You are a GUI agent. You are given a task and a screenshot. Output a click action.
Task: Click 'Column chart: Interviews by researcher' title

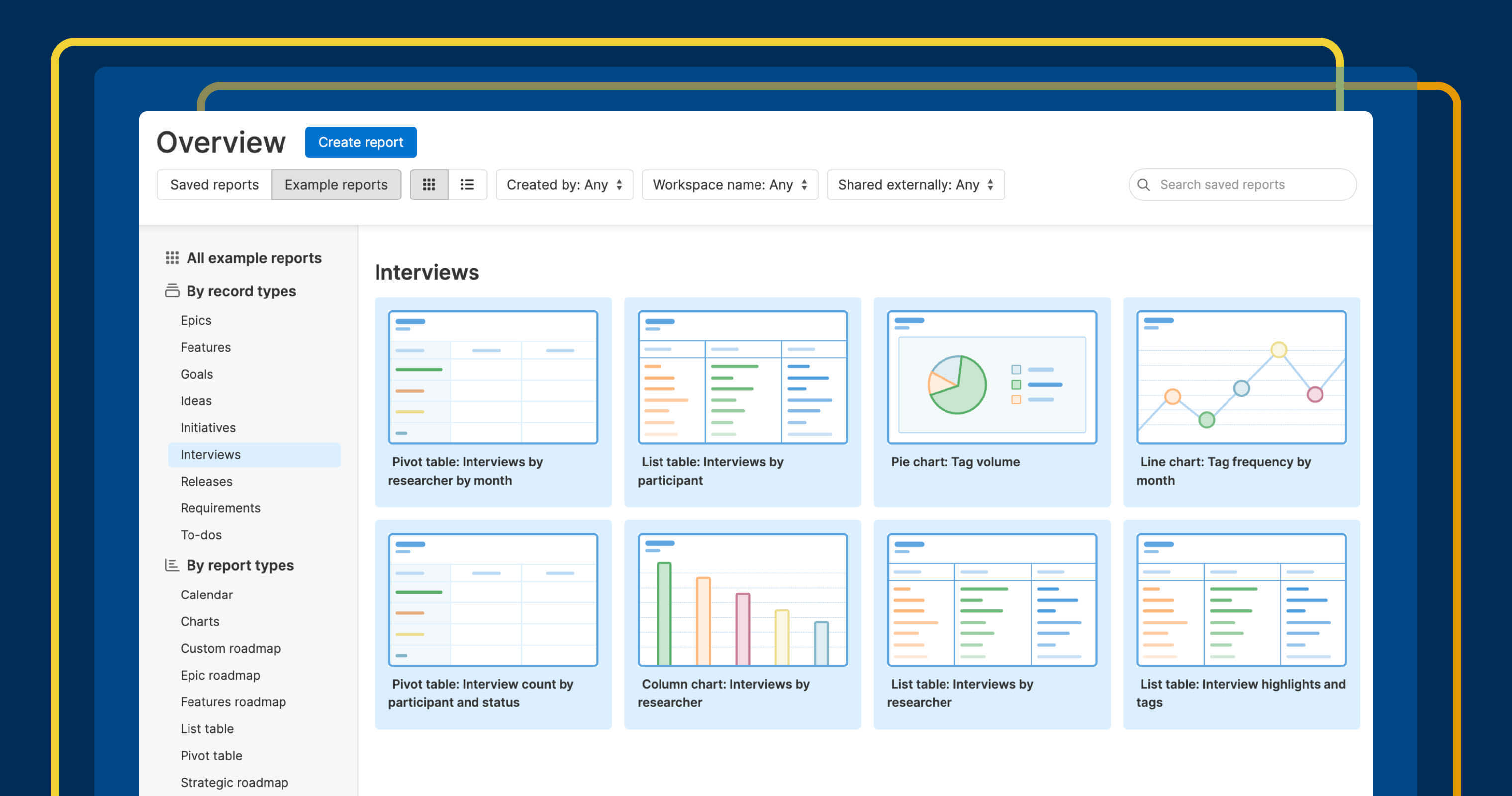[723, 693]
